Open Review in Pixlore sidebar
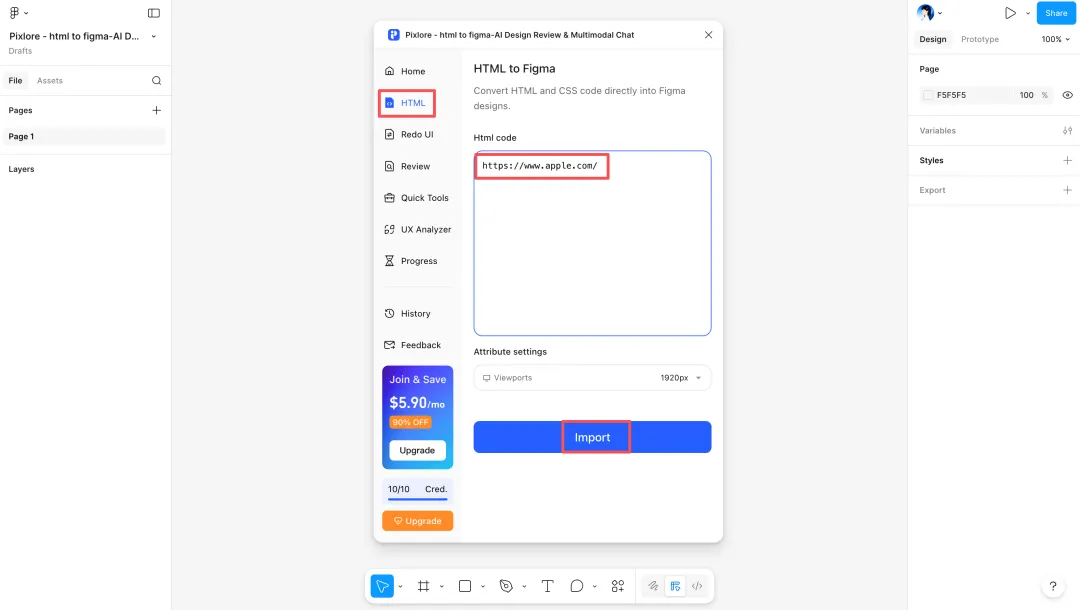The width and height of the screenshot is (1080, 610). point(407,166)
